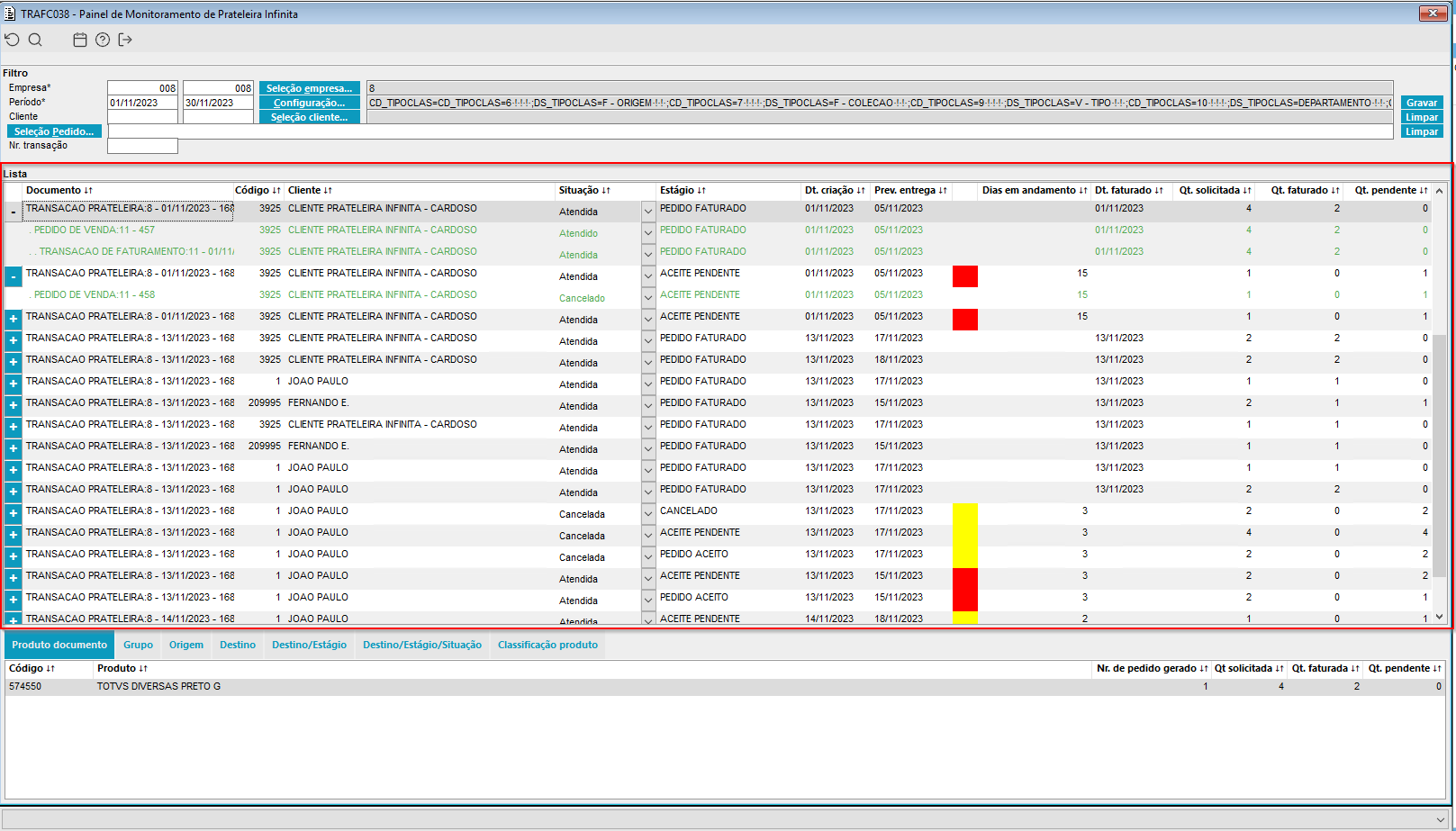The width and height of the screenshot is (1456, 831).
Task: Expand the Atendida row with PEDIDO ACEITO stage
Action: click(x=13, y=601)
